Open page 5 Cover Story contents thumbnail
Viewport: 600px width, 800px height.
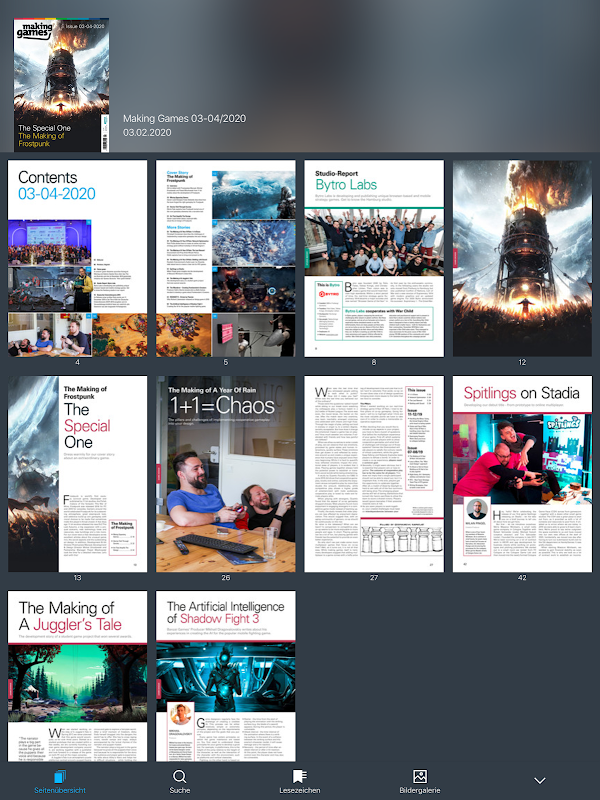click(226, 259)
